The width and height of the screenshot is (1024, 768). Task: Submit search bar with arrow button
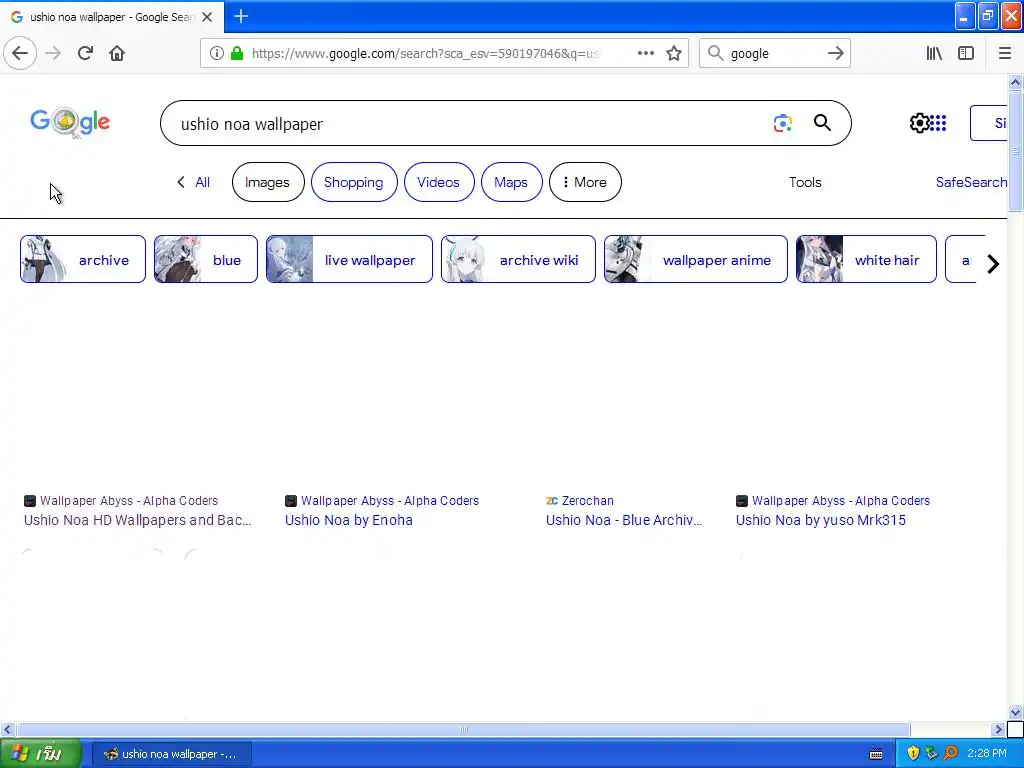pyautogui.click(x=836, y=53)
